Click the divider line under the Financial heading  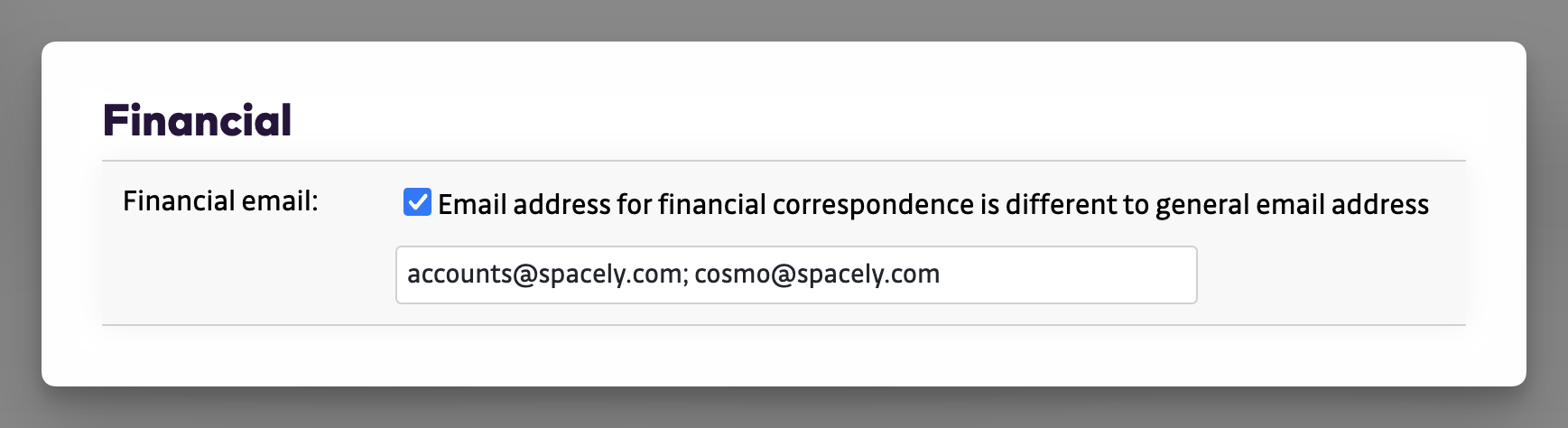click(784, 161)
